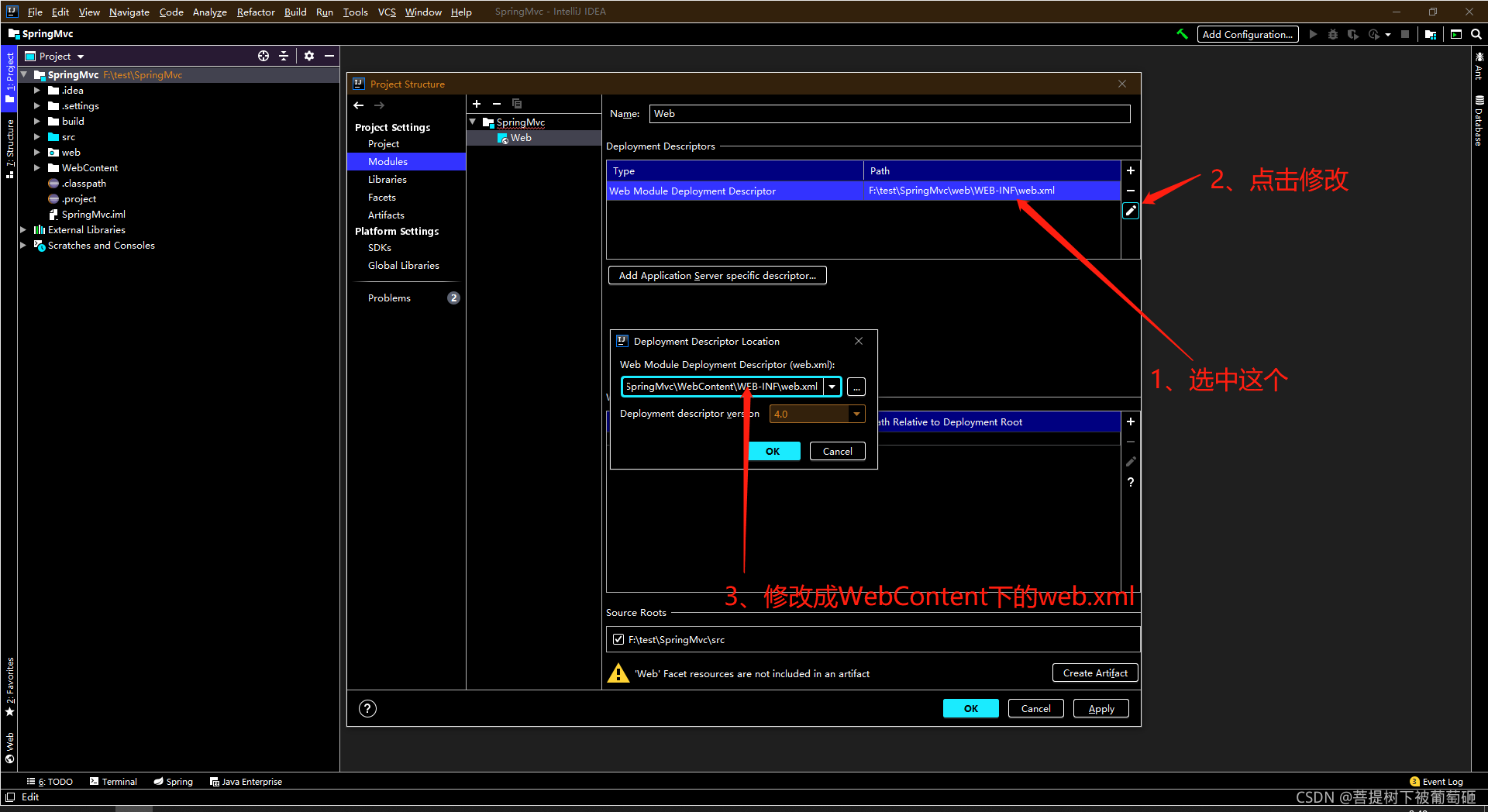Click the pencil edit descriptor icon

1131,211
